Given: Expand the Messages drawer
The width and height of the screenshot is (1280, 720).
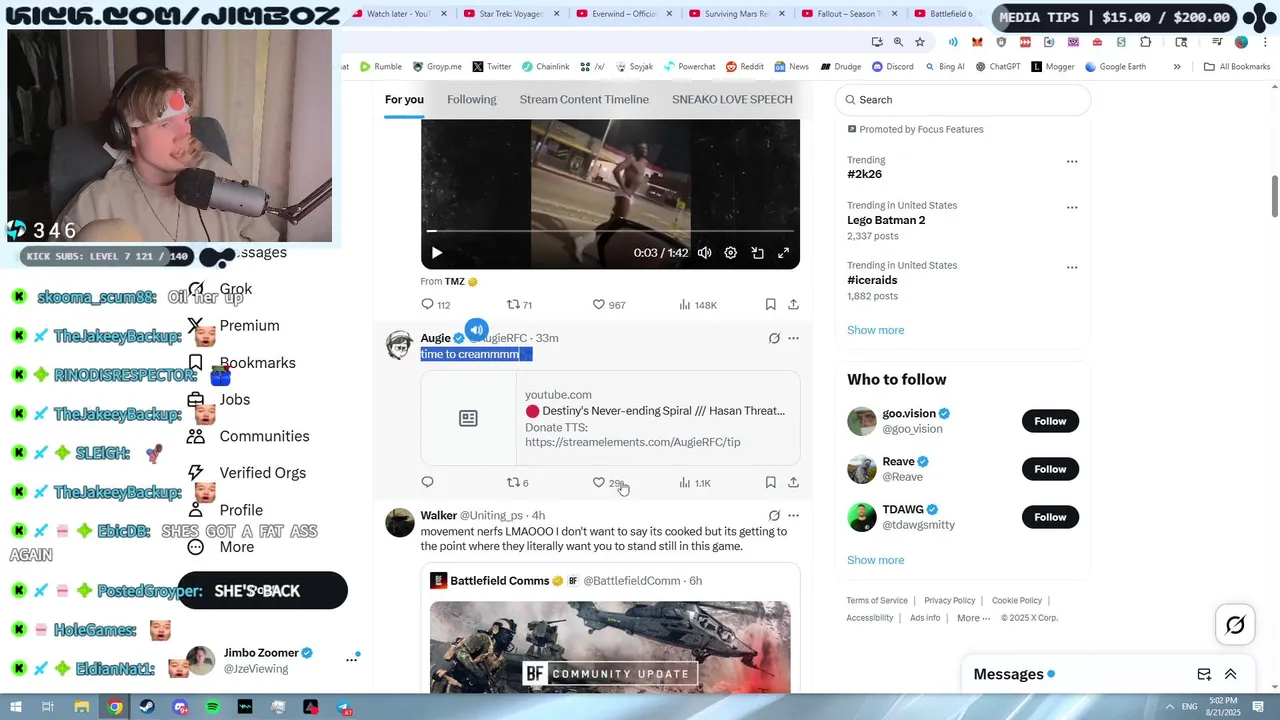Looking at the screenshot, I should (1231, 674).
